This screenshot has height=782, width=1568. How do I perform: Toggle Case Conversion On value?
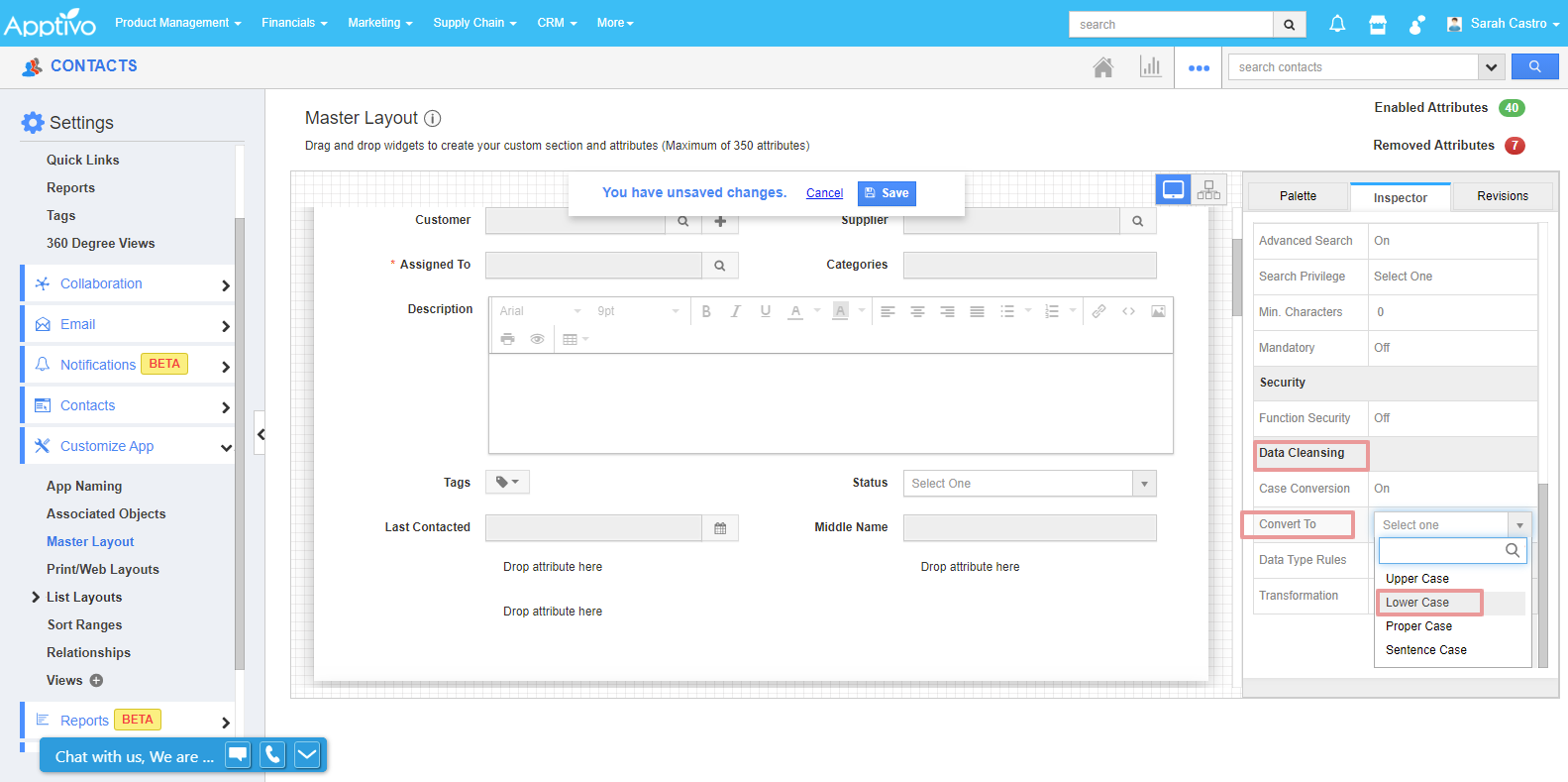[x=1382, y=489]
